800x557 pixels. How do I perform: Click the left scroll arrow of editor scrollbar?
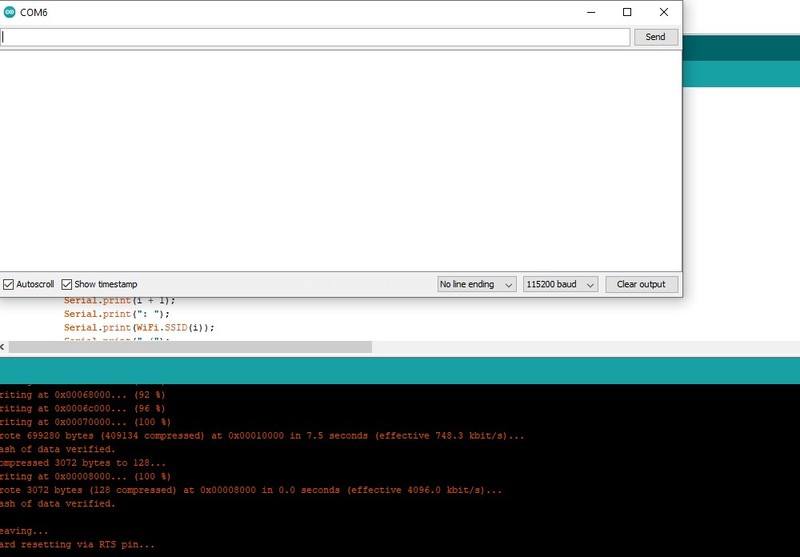[x=3, y=347]
